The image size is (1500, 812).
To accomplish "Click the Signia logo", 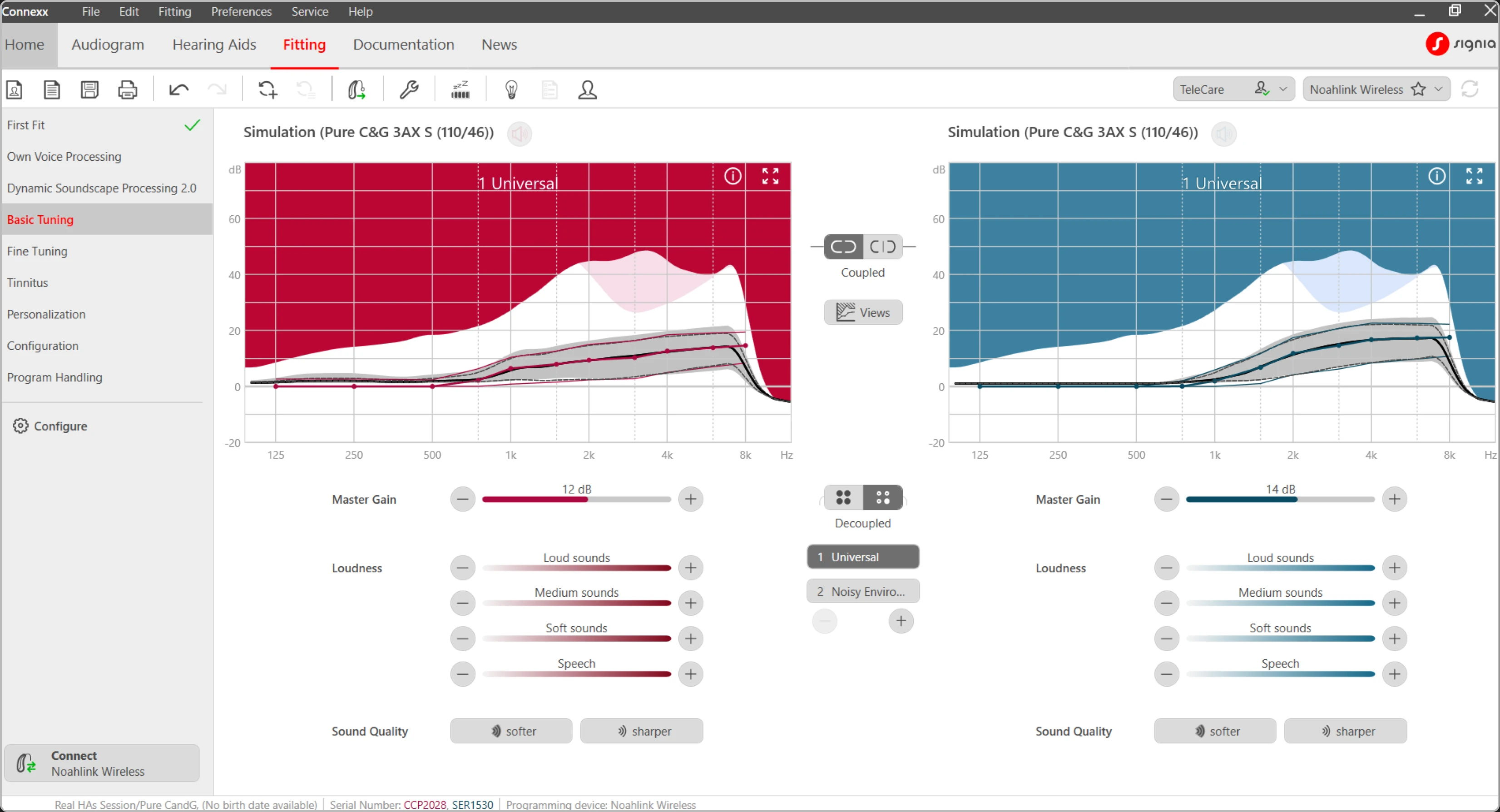I will click(1460, 44).
